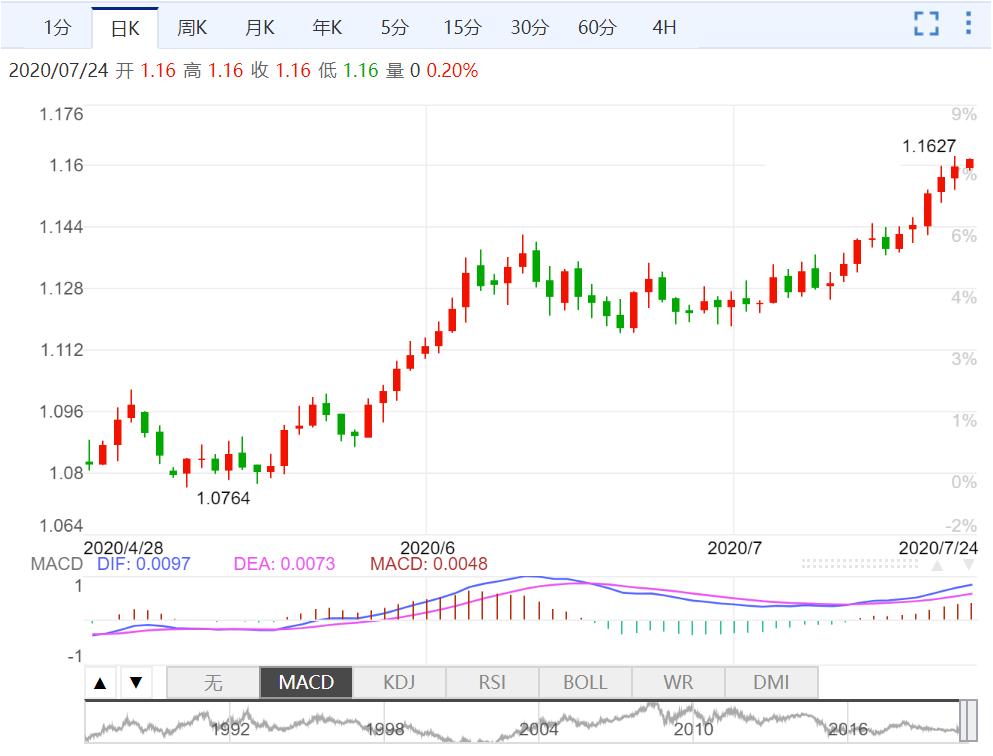Choose the DMI indicator
Image resolution: width=993 pixels, height=756 pixels.
tap(771, 683)
